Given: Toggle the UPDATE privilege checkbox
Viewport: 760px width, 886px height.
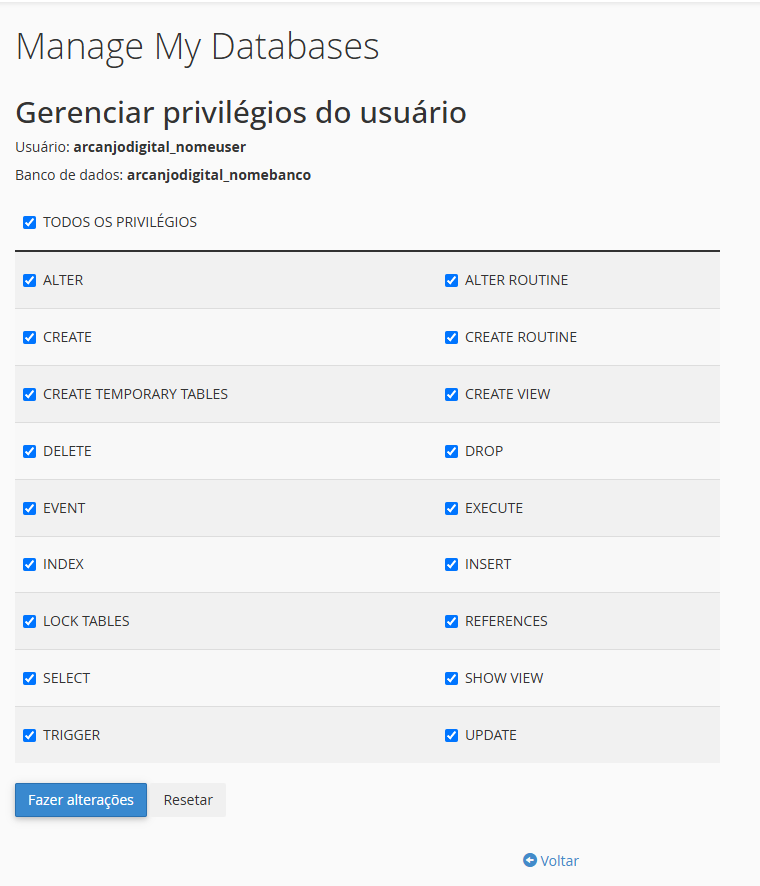Looking at the screenshot, I should coord(452,735).
